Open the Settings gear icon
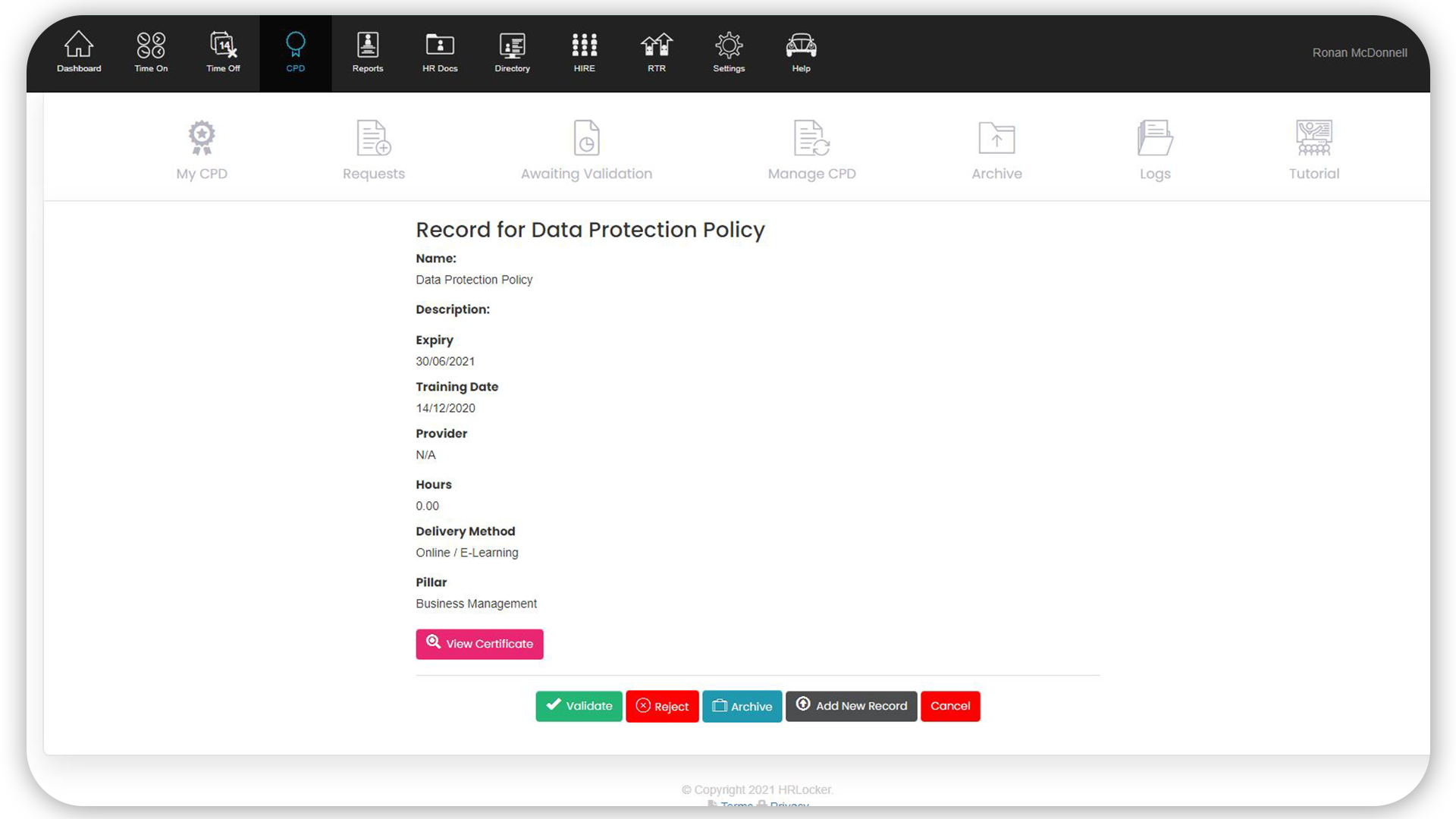This screenshot has width=1456, height=819. coord(729,45)
